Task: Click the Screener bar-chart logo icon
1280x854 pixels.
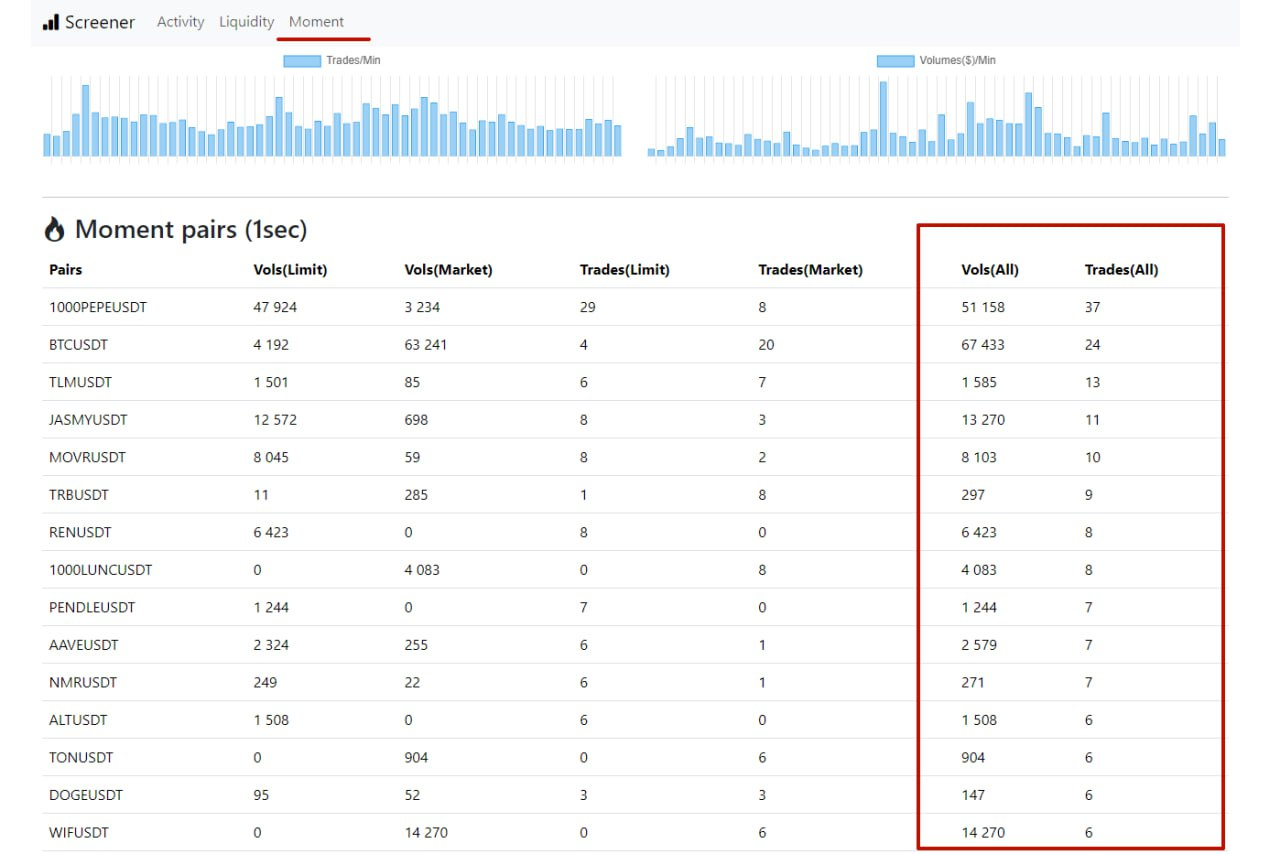Action: pyautogui.click(x=51, y=22)
